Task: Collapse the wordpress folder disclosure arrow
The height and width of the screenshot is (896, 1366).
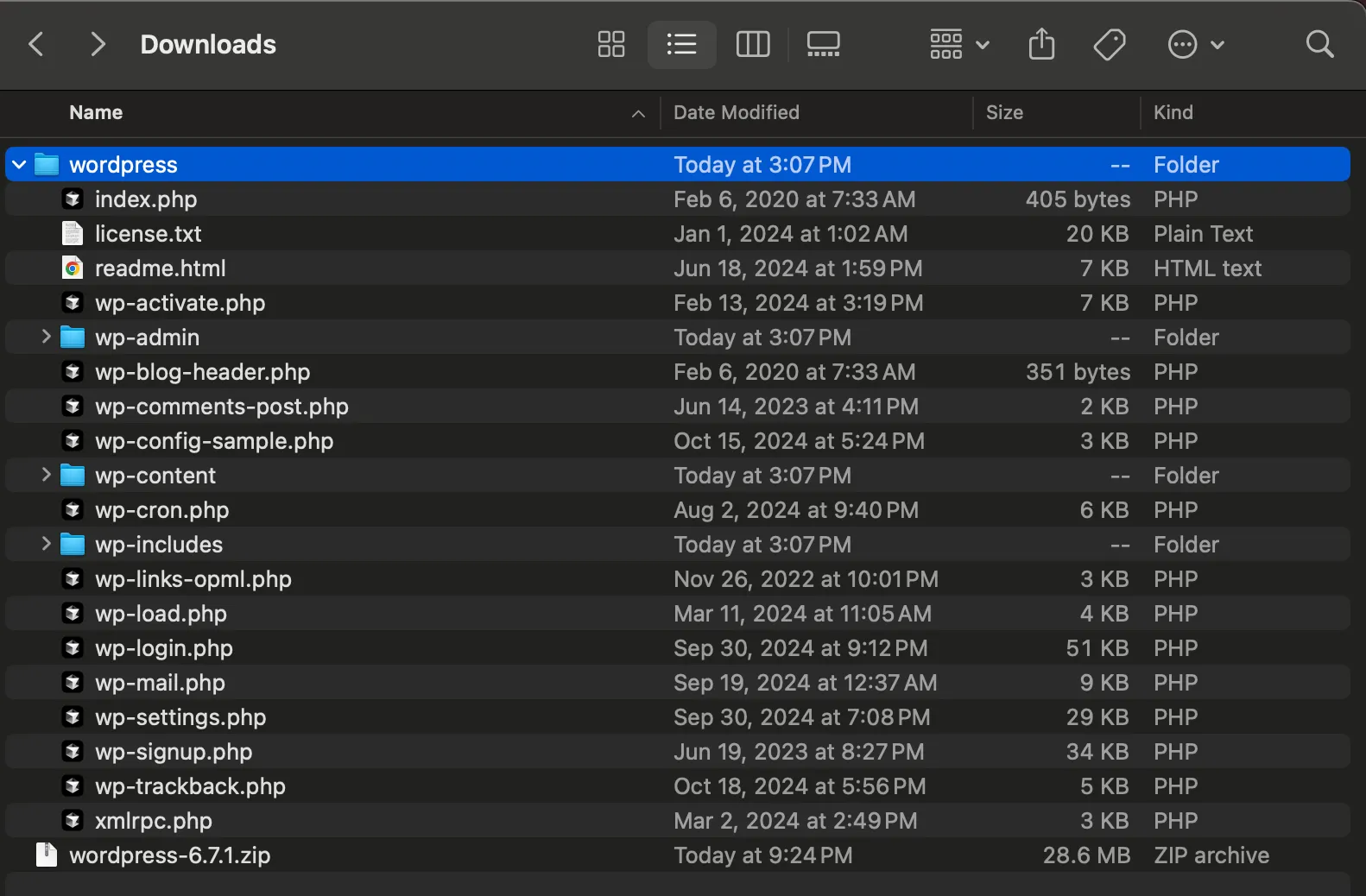Action: (x=19, y=164)
